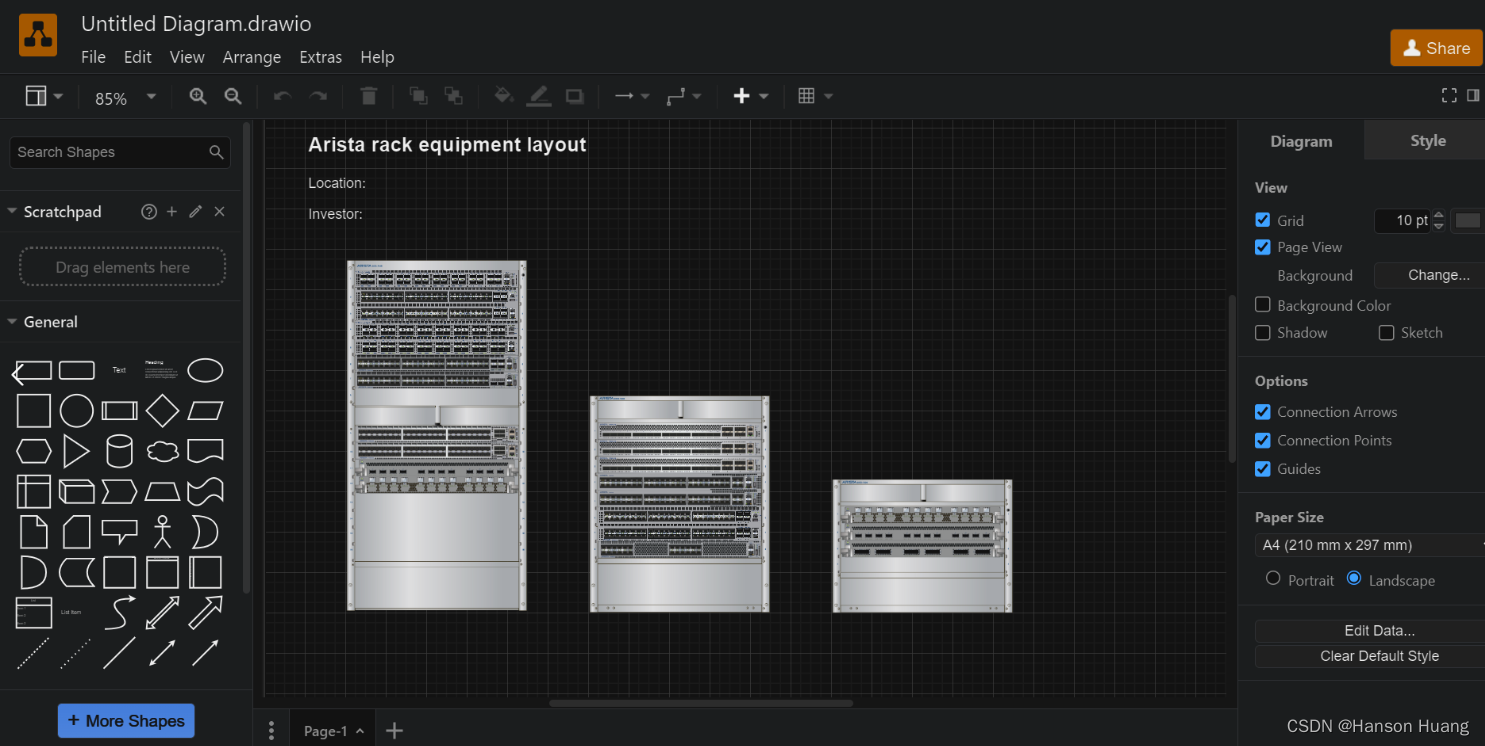The height and width of the screenshot is (746, 1485).
Task: Open the View menu
Action: [187, 57]
